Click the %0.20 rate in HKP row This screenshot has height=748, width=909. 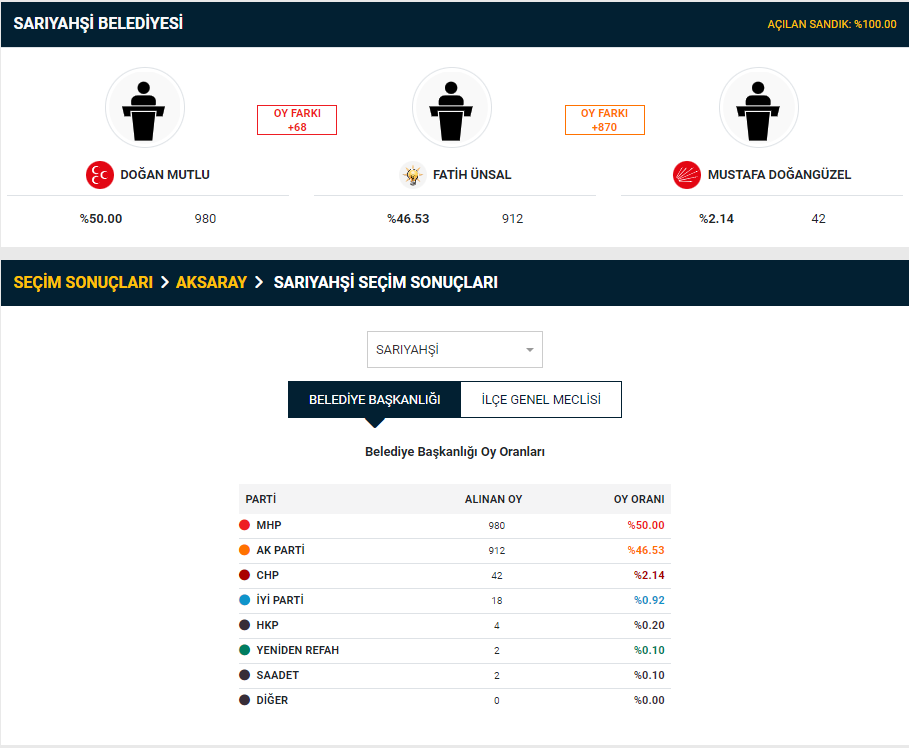pyautogui.click(x=649, y=625)
